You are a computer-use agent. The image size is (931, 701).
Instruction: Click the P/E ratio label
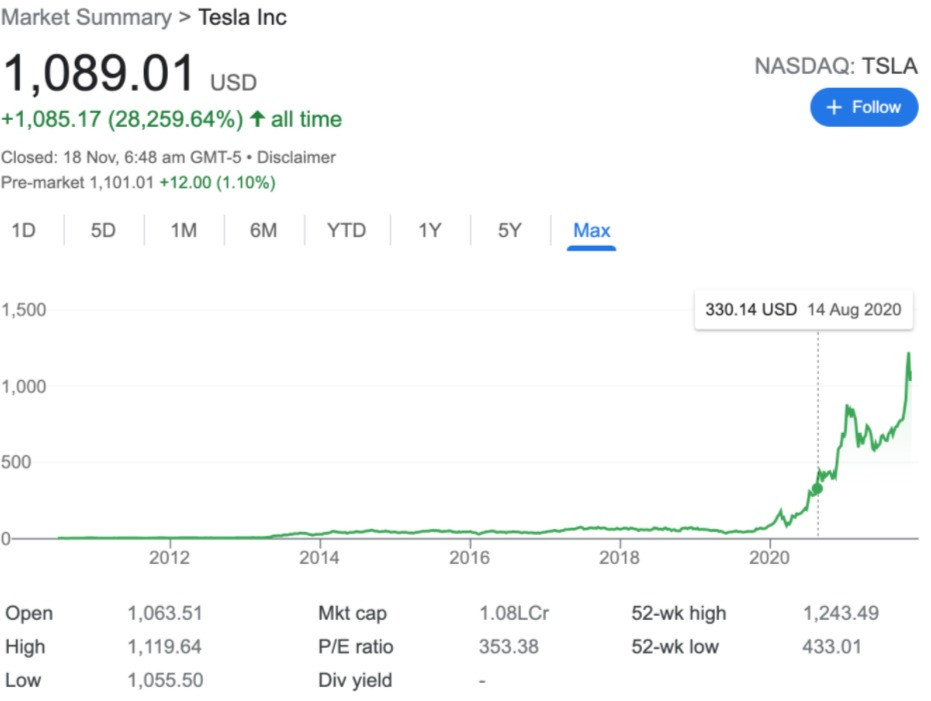[356, 646]
